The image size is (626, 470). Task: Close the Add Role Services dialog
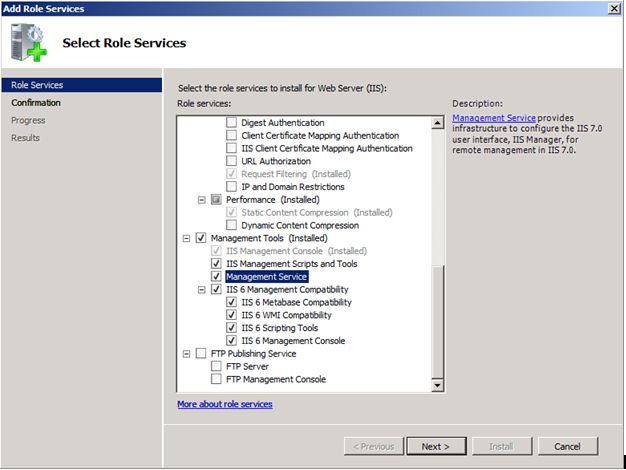click(x=613, y=9)
